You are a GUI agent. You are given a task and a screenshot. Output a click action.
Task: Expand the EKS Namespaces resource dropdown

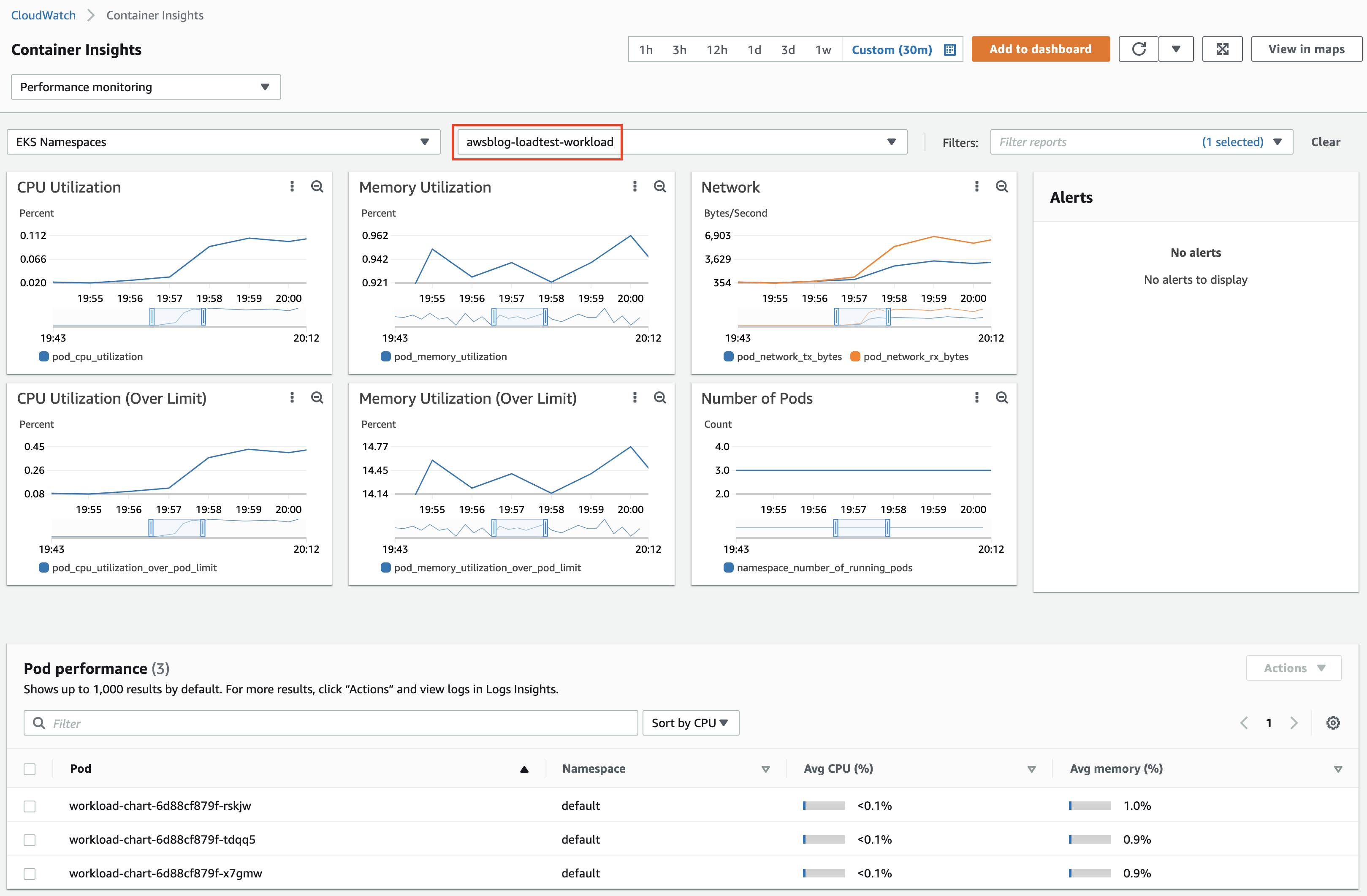[223, 142]
